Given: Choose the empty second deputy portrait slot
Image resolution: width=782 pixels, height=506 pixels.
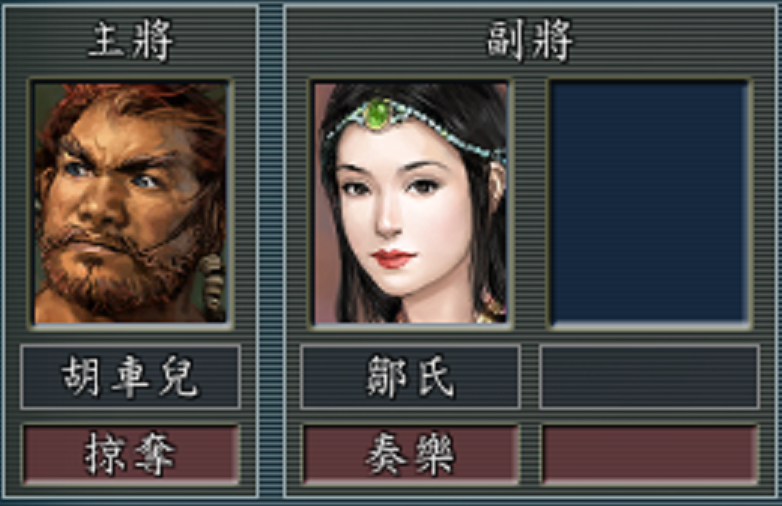Looking at the screenshot, I should coord(650,203).
